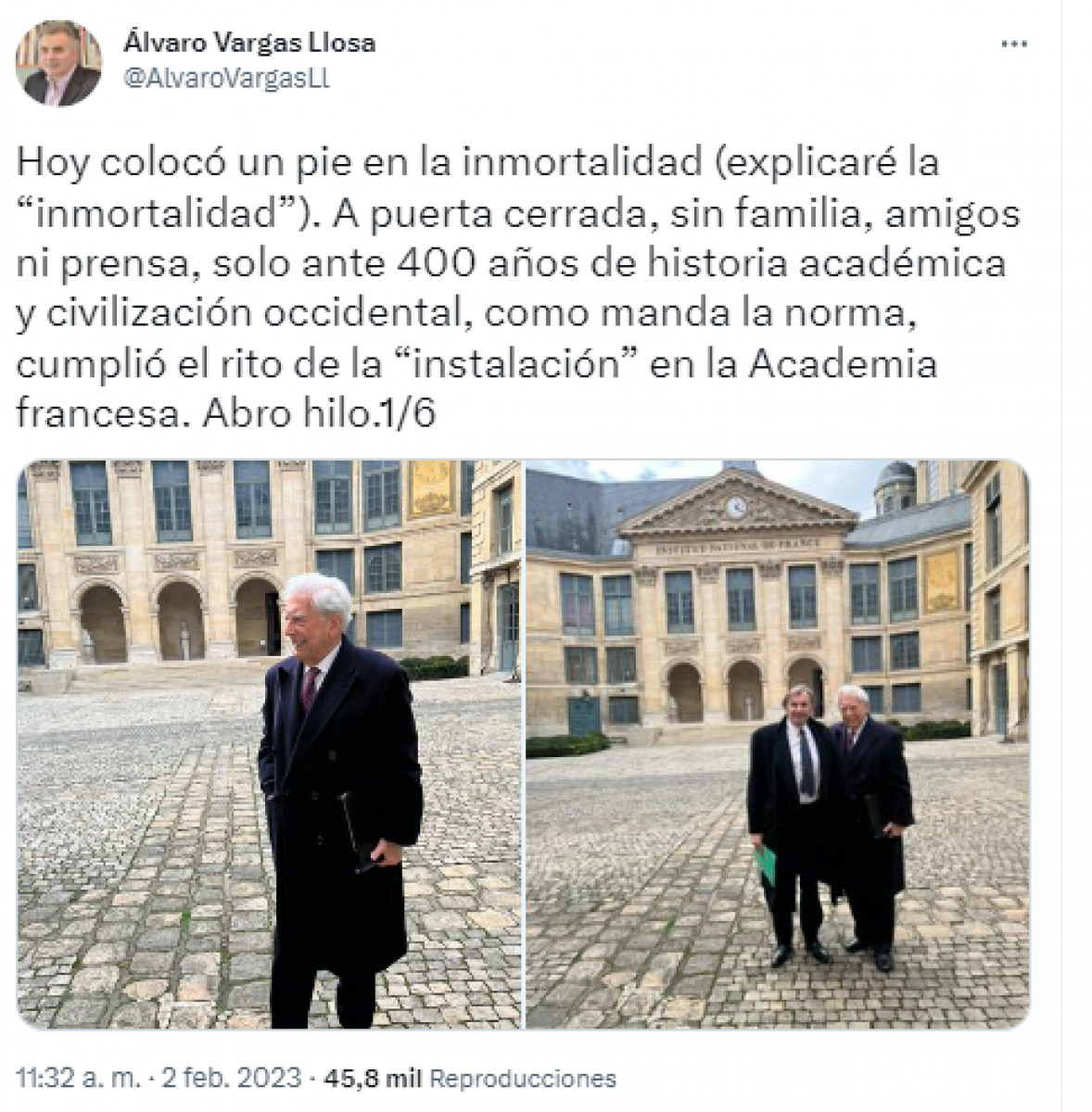This screenshot has height=1112, width=1092.
Task: Open the left photo of man in coat
Action: pyautogui.click(x=268, y=744)
